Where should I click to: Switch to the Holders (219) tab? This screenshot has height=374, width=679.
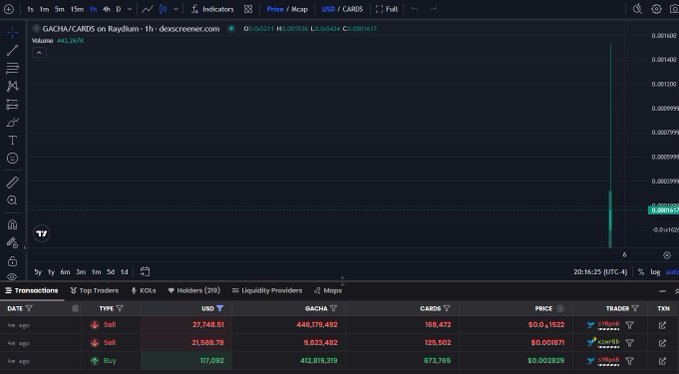194,290
